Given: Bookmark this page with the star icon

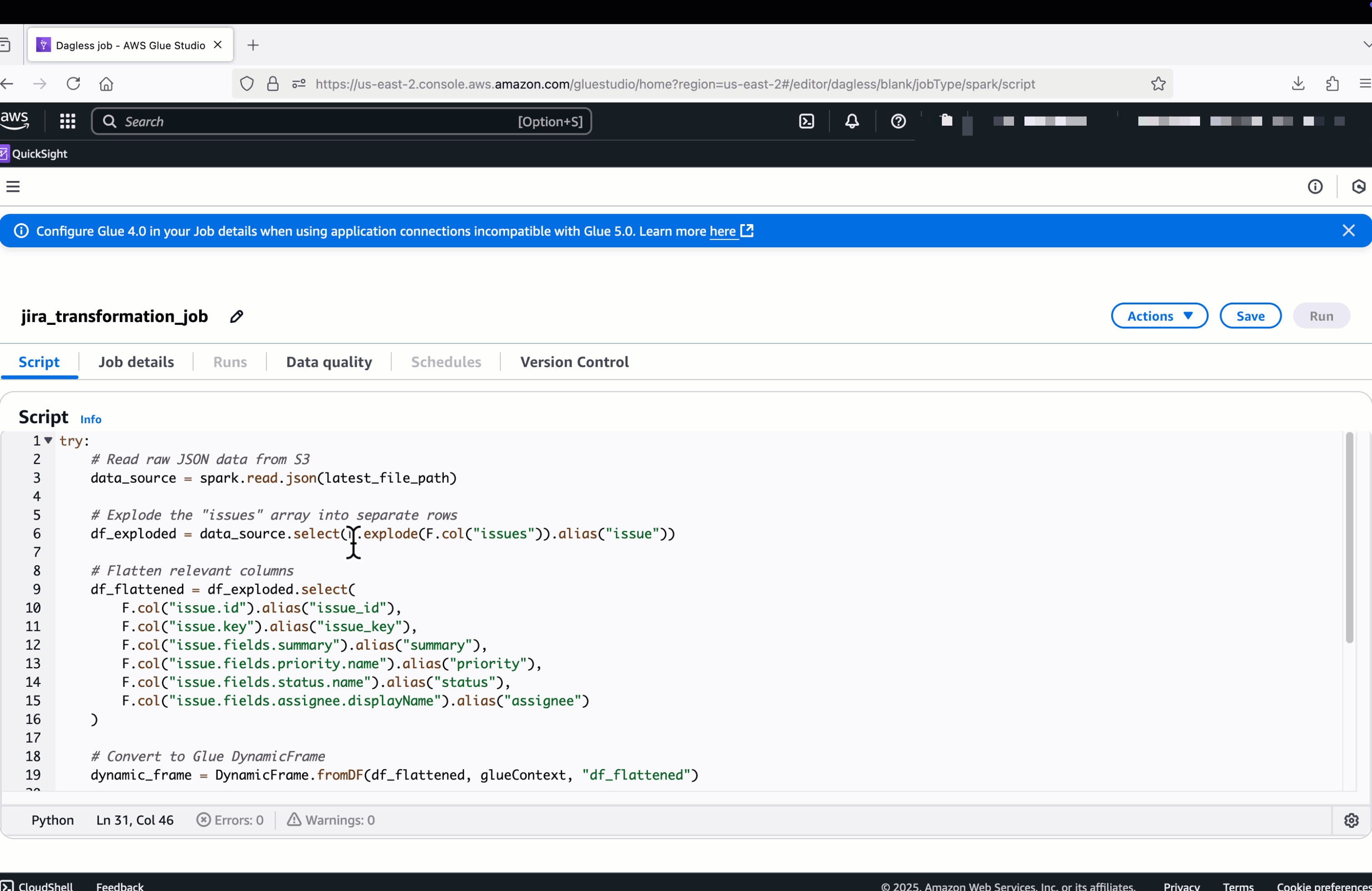Looking at the screenshot, I should coord(1158,83).
